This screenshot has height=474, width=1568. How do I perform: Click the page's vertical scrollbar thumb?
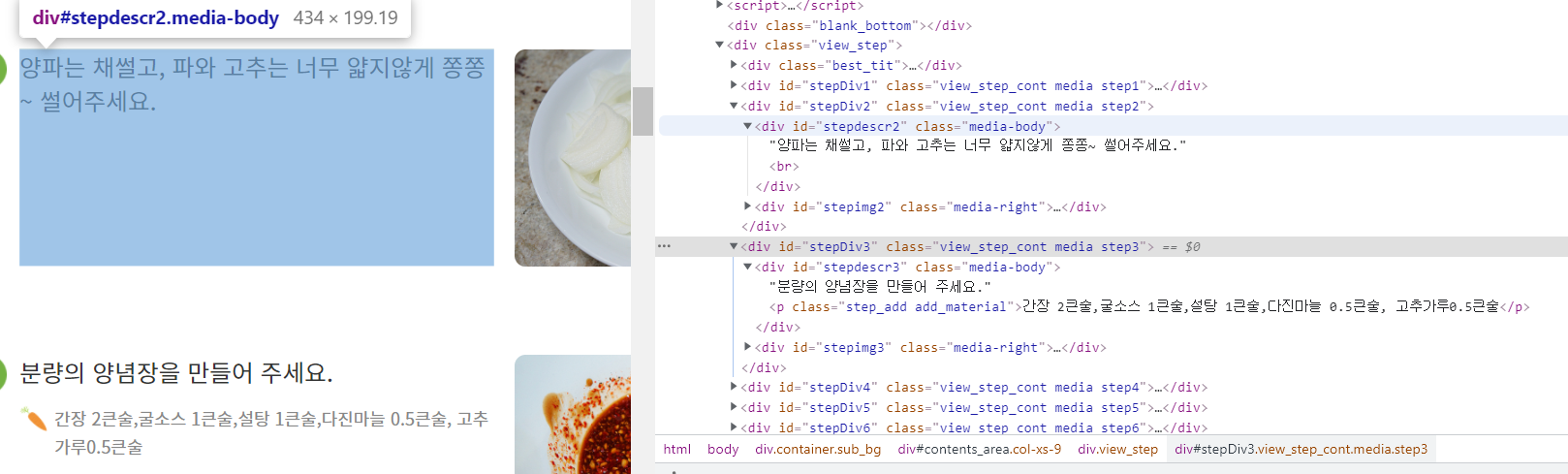[x=643, y=111]
